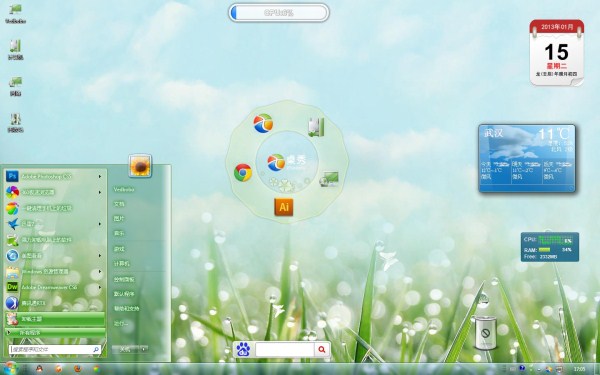
Task: Click the Chrome icon in the circular launcher
Action: click(x=243, y=173)
